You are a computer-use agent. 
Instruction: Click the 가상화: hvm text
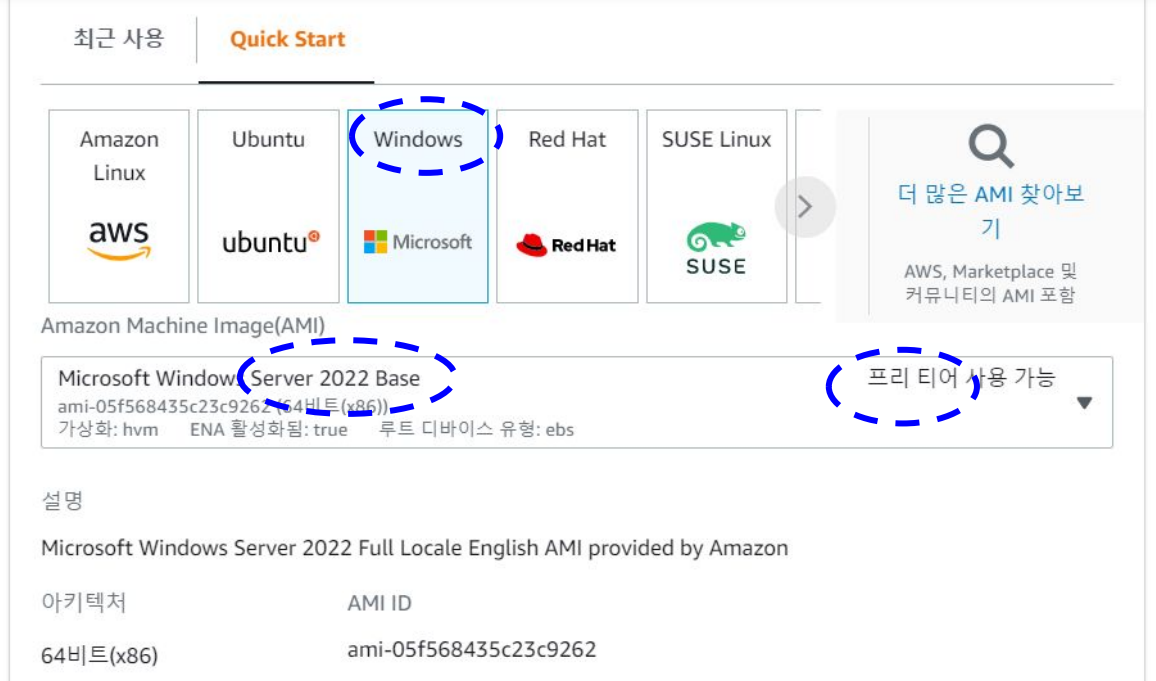[x=108, y=430]
